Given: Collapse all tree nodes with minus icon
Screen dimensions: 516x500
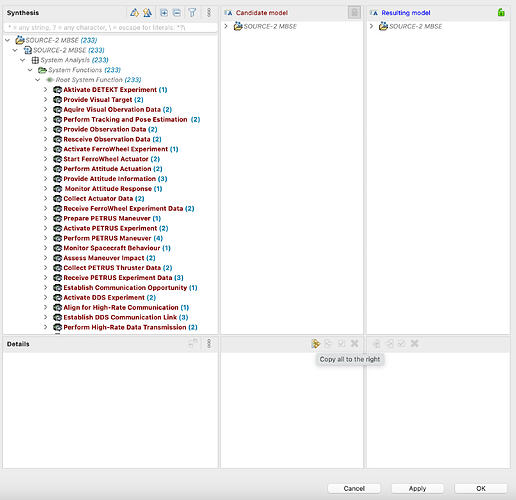Looking at the screenshot, I should [177, 13].
